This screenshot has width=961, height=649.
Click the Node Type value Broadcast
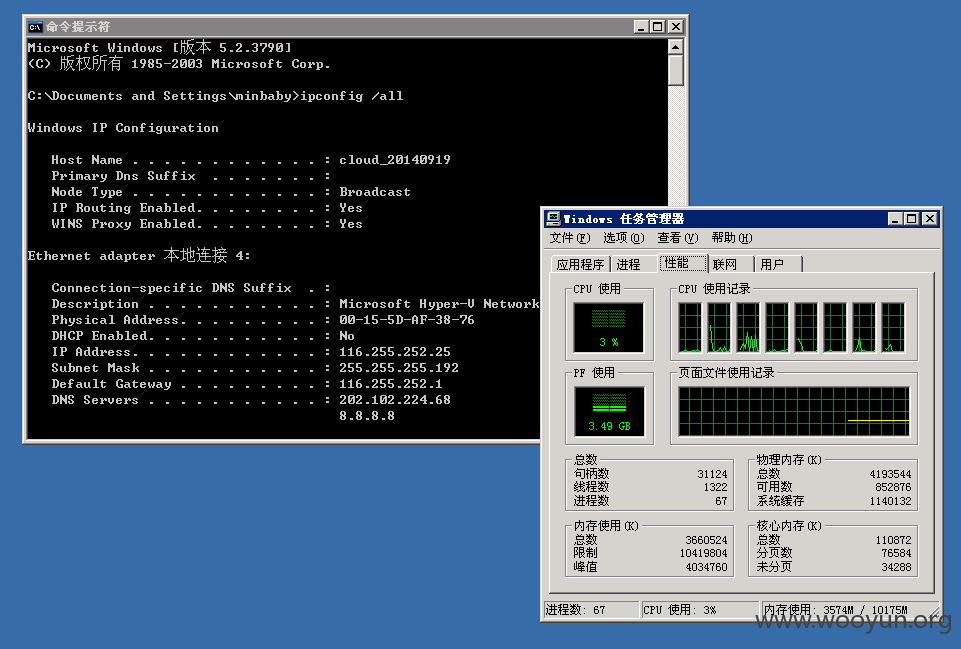pyautogui.click(x=375, y=192)
